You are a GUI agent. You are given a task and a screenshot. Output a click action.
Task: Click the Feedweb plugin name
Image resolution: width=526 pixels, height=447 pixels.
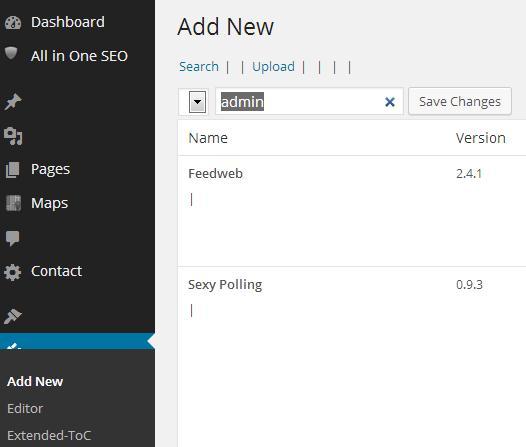click(x=215, y=173)
